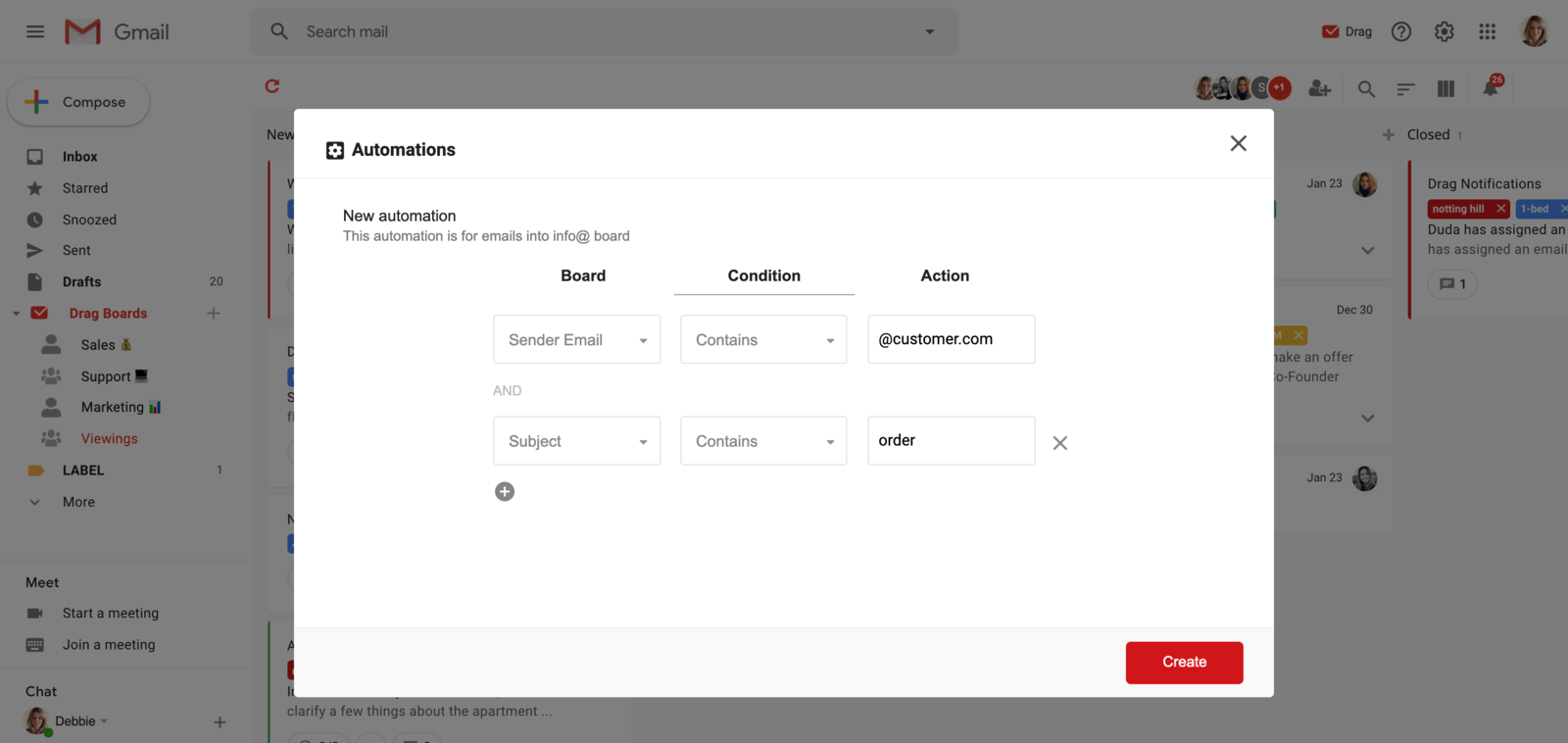1568x743 pixels.
Task: Open the Inbox folder
Action: (x=79, y=157)
